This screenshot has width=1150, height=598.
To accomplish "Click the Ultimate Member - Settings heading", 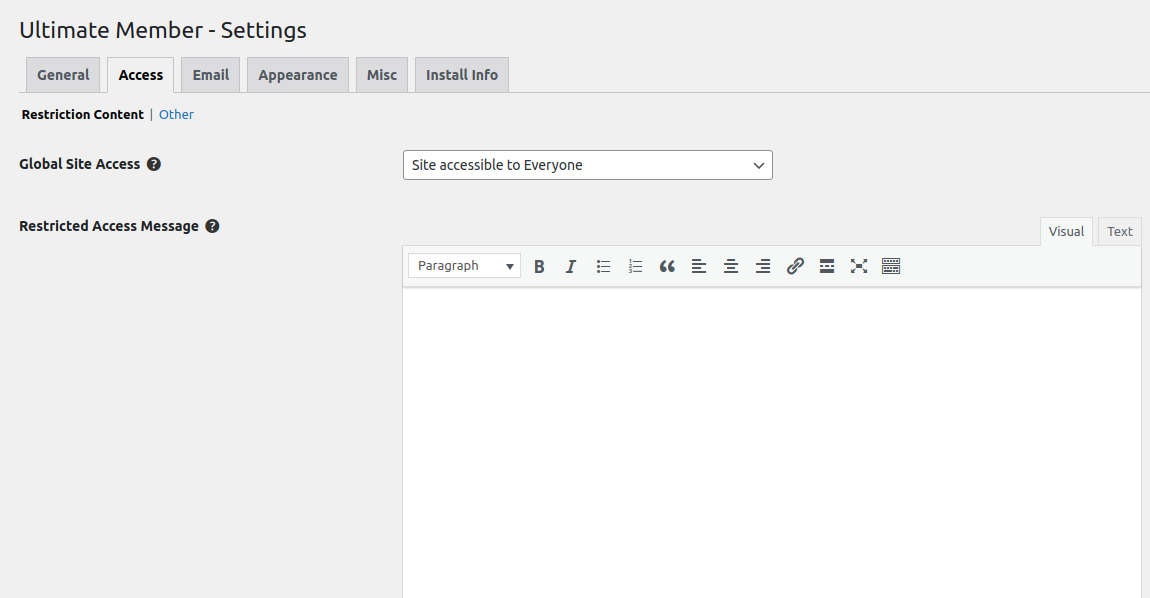I will click(163, 30).
